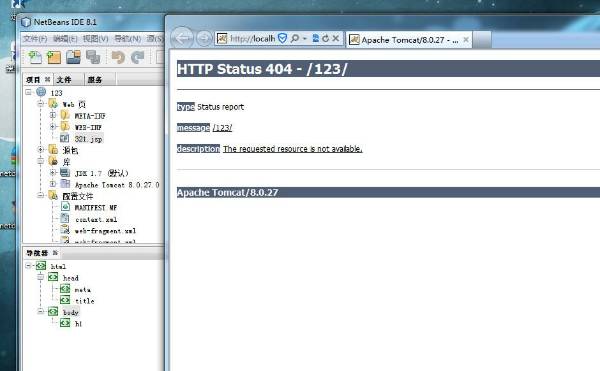Refresh the page with the address bar reload icon
Image resolution: width=600 pixels, height=371 pixels.
coord(326,38)
